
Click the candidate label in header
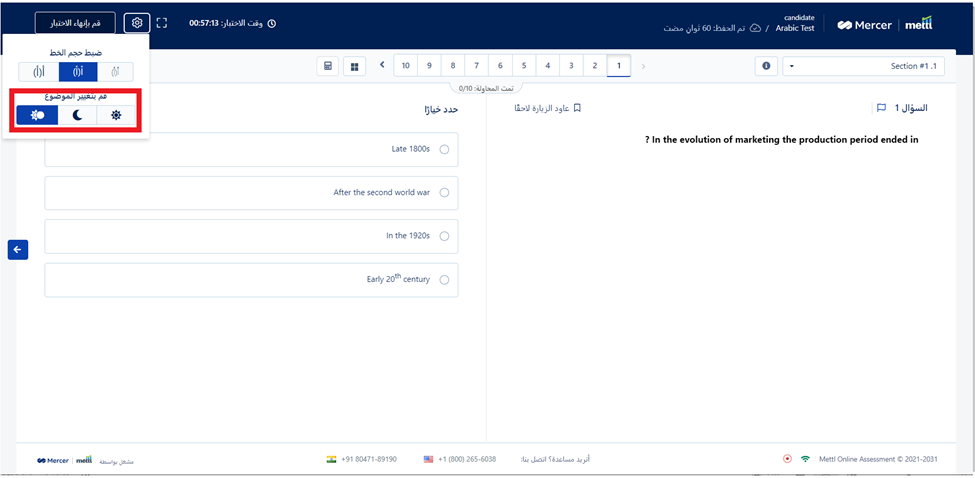(x=800, y=18)
